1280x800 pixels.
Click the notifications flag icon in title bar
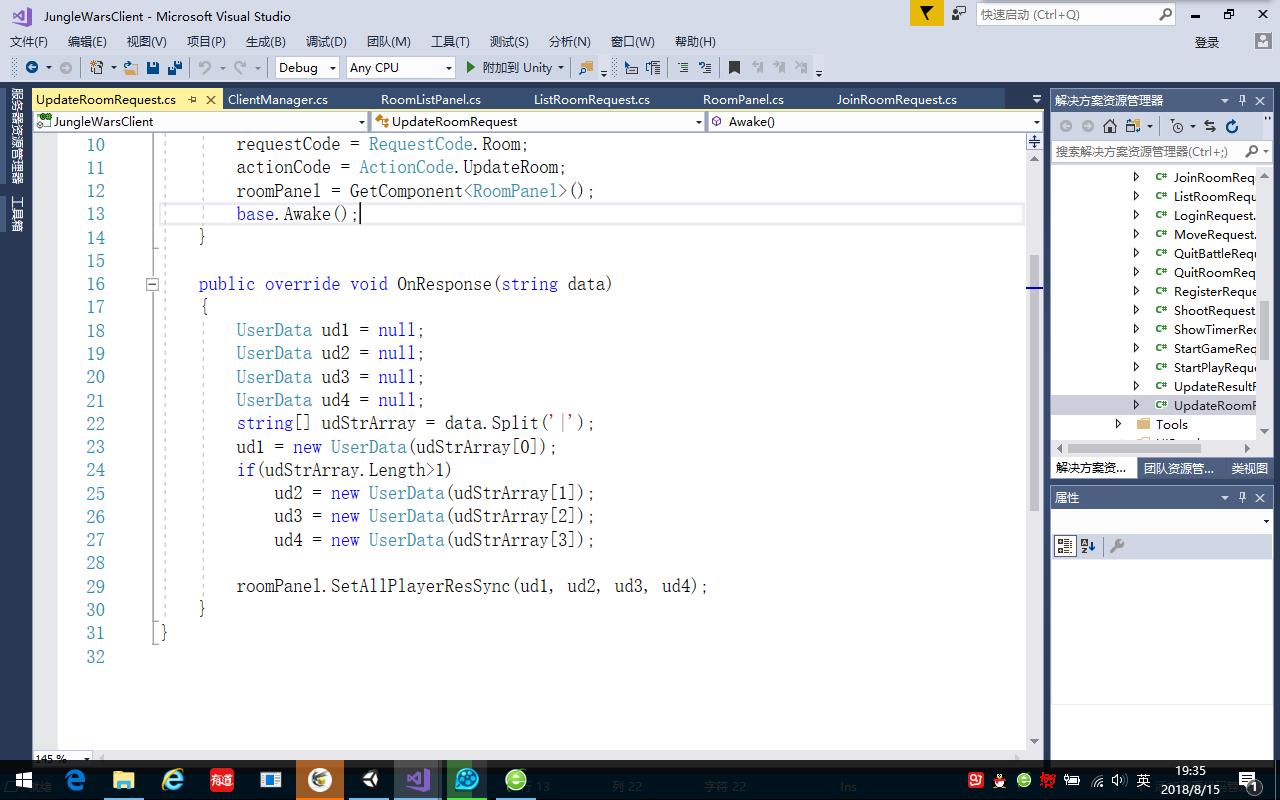pos(927,13)
